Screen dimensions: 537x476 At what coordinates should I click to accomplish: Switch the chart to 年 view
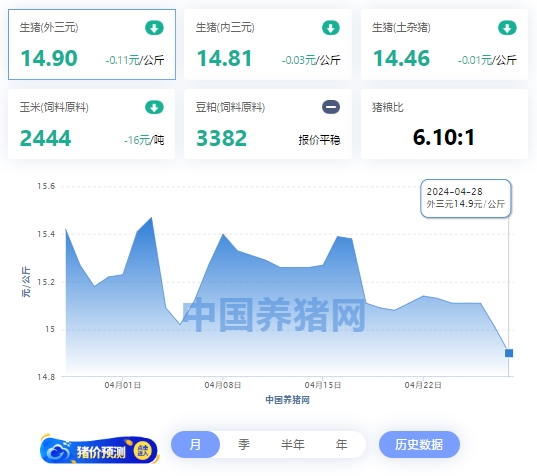pos(341,444)
